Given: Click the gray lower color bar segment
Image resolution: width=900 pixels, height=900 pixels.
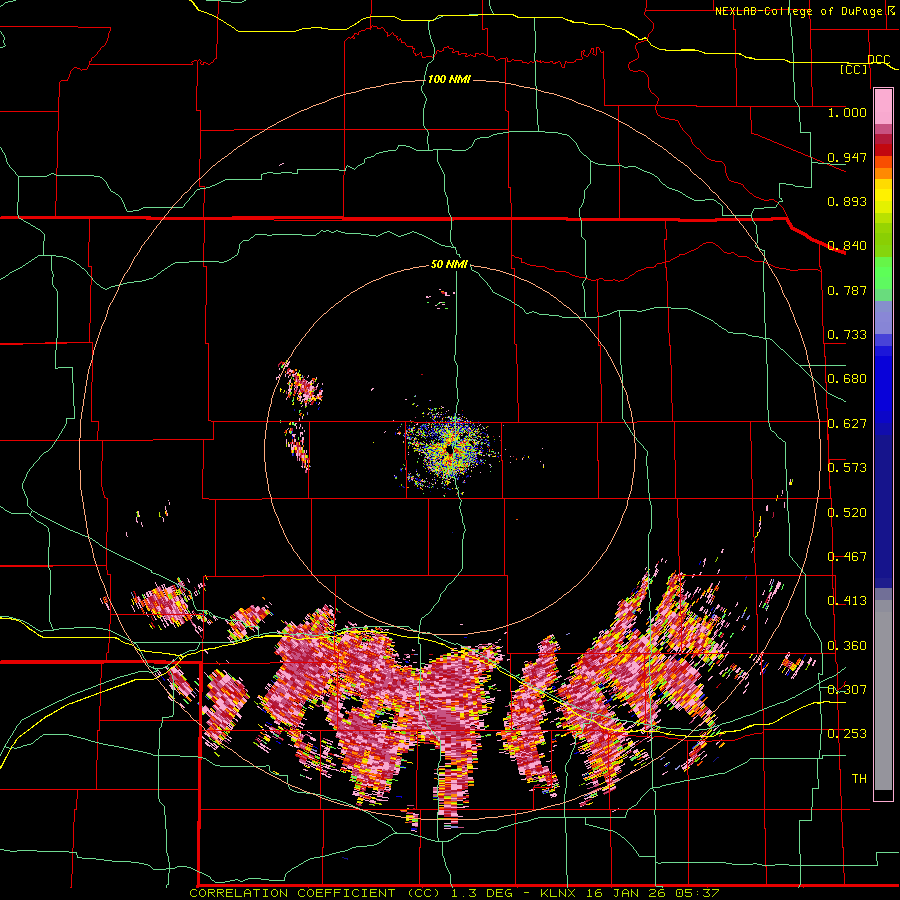Looking at the screenshot, I should (x=883, y=695).
